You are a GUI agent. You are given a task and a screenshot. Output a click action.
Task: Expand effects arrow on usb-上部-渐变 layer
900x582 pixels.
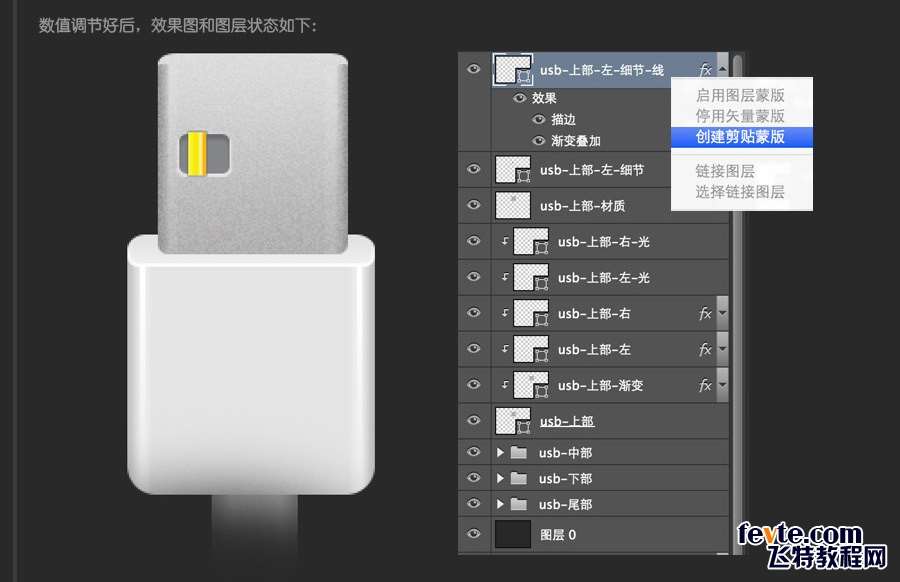click(x=723, y=385)
